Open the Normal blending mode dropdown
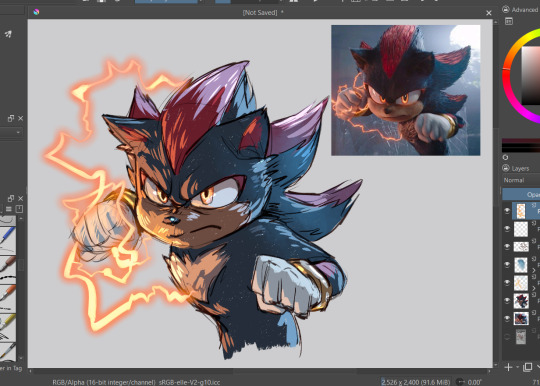Image resolution: width=540 pixels, height=386 pixels. 521,180
